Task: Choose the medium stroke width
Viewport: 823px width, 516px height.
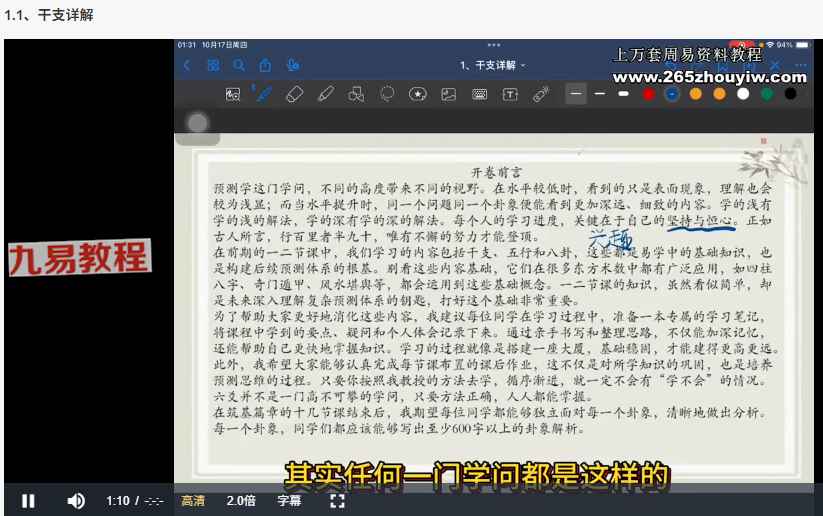Action: [x=599, y=94]
